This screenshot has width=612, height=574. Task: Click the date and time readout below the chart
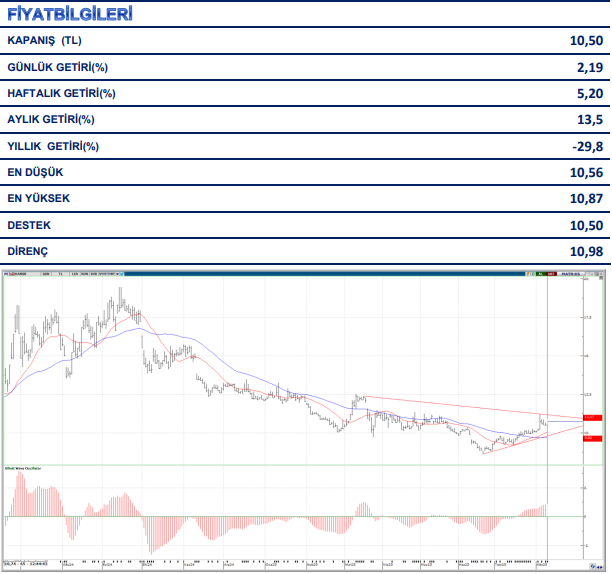(27, 561)
